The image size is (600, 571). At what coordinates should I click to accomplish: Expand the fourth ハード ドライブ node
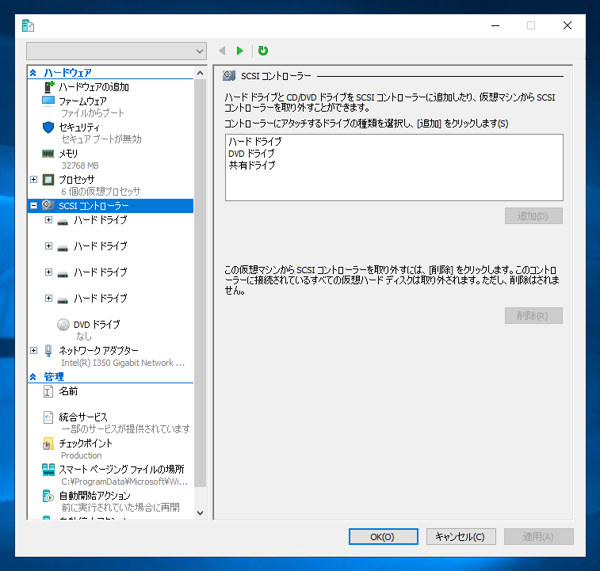[x=49, y=298]
